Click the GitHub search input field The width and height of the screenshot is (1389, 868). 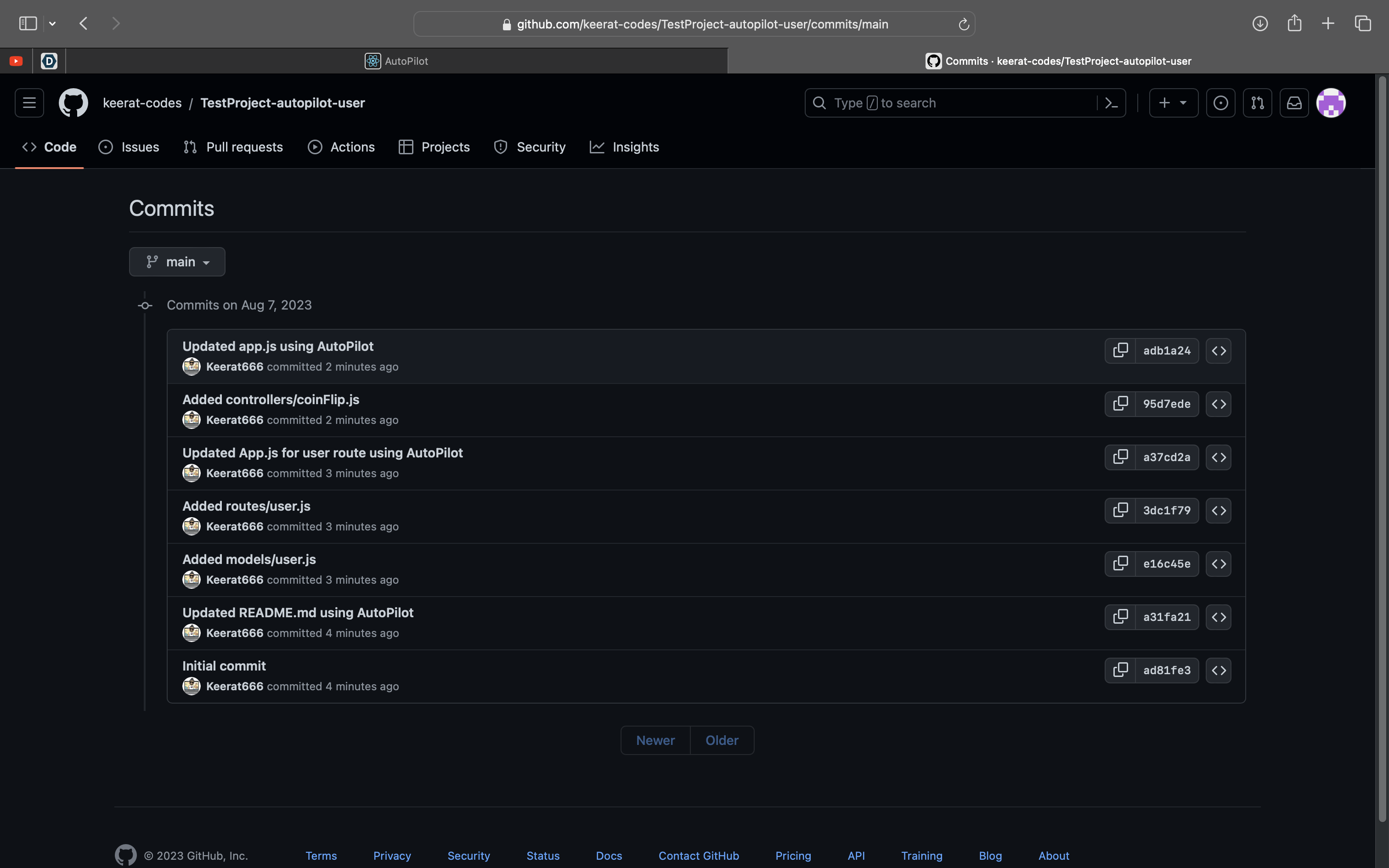point(953,103)
